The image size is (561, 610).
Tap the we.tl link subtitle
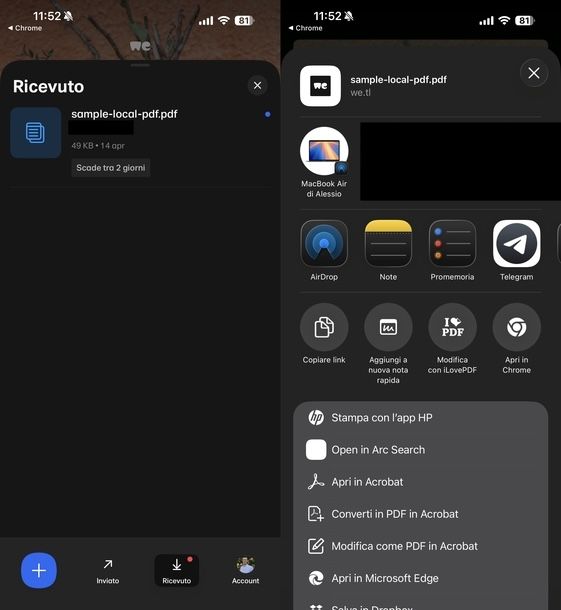pos(360,93)
